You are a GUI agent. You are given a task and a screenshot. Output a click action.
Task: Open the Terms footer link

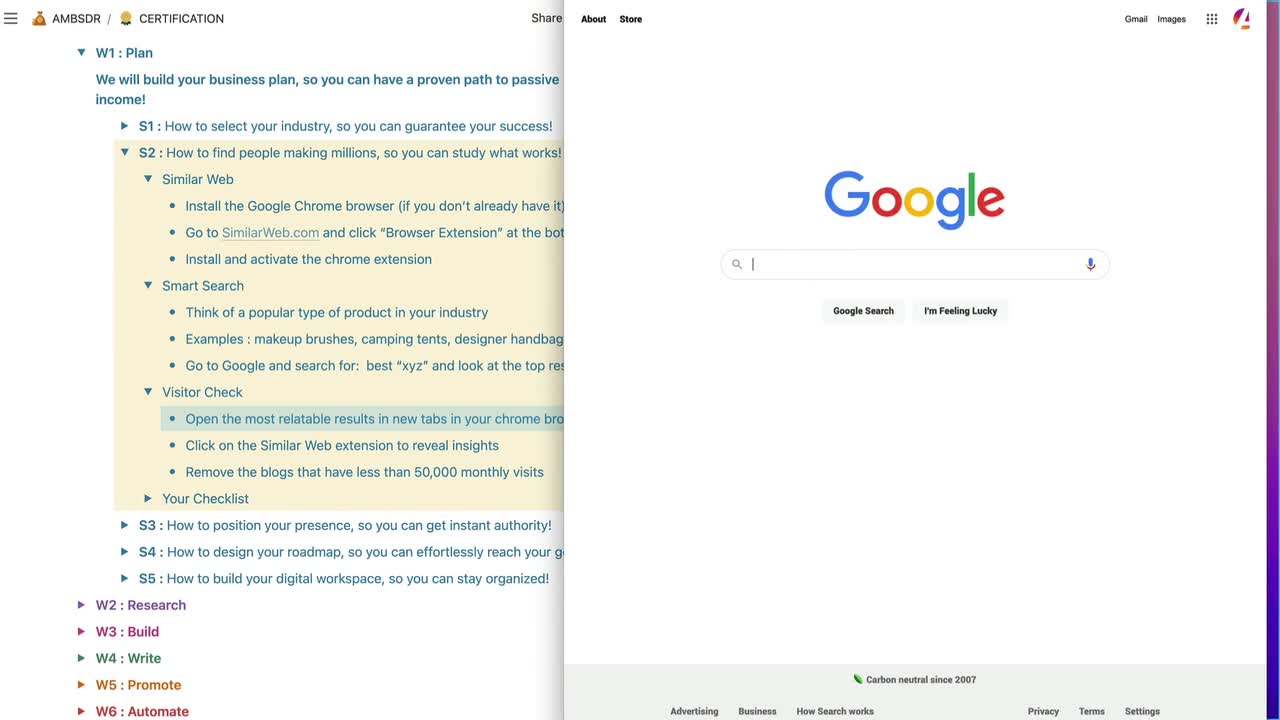[1092, 711]
